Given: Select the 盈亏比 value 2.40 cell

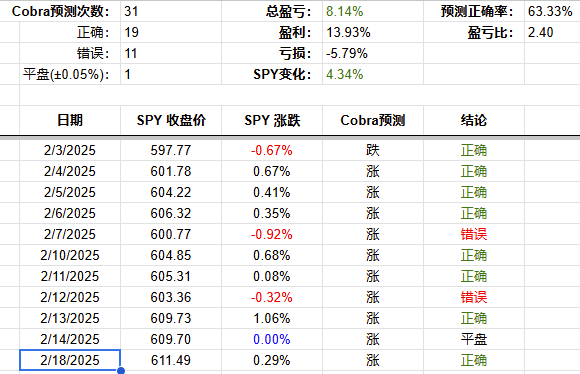Looking at the screenshot, I should coord(552,32).
